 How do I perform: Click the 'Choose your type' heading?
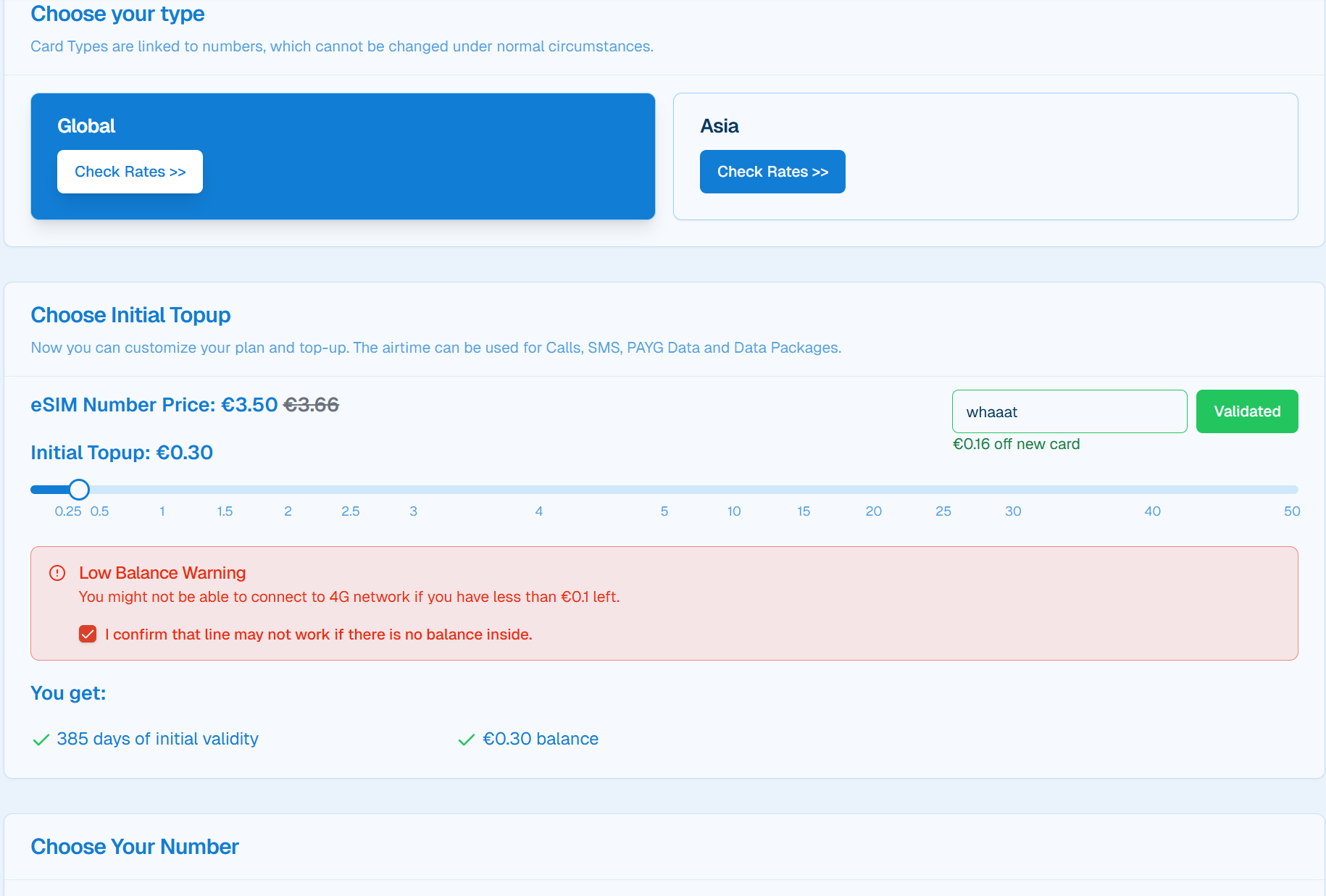117,14
